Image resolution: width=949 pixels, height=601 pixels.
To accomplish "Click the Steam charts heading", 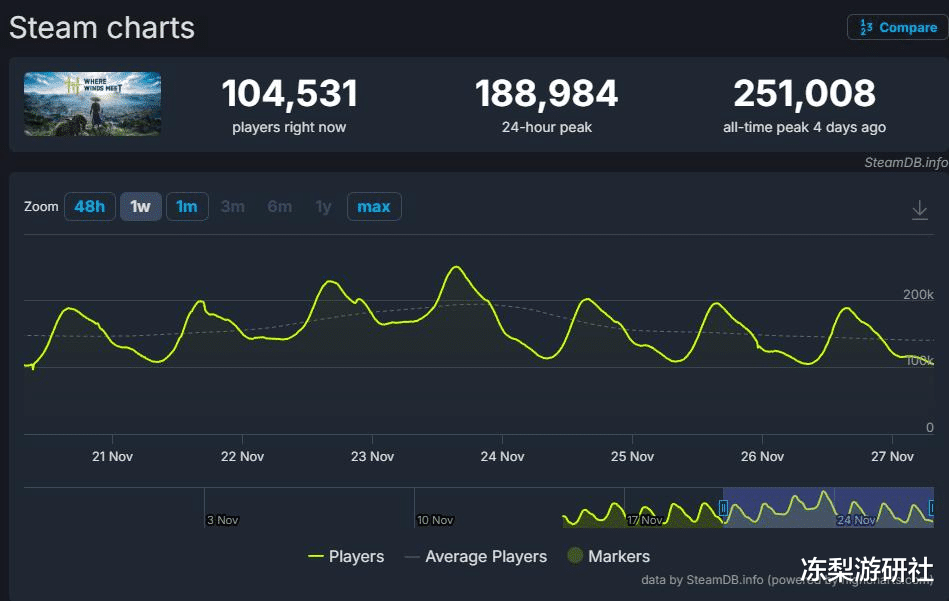I will (x=102, y=28).
